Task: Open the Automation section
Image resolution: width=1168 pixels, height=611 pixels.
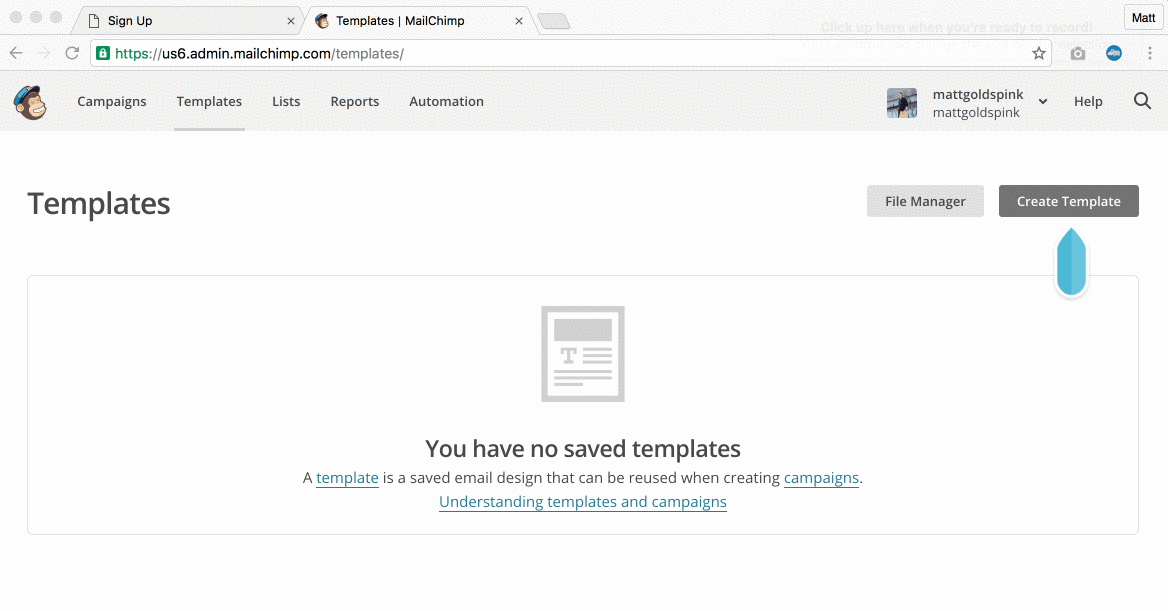Action: [446, 101]
